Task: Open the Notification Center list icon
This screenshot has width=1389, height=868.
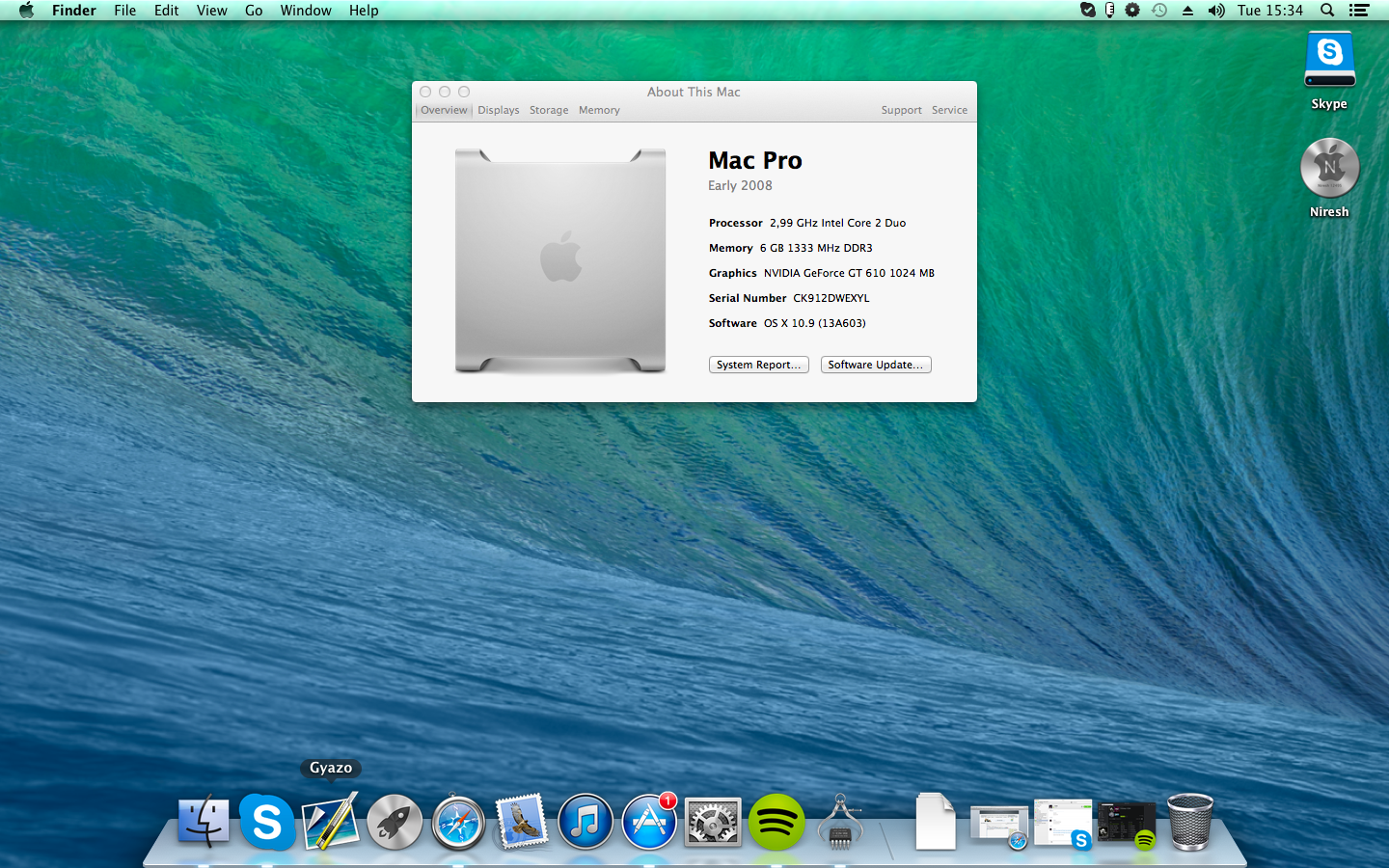Action: coord(1359,11)
